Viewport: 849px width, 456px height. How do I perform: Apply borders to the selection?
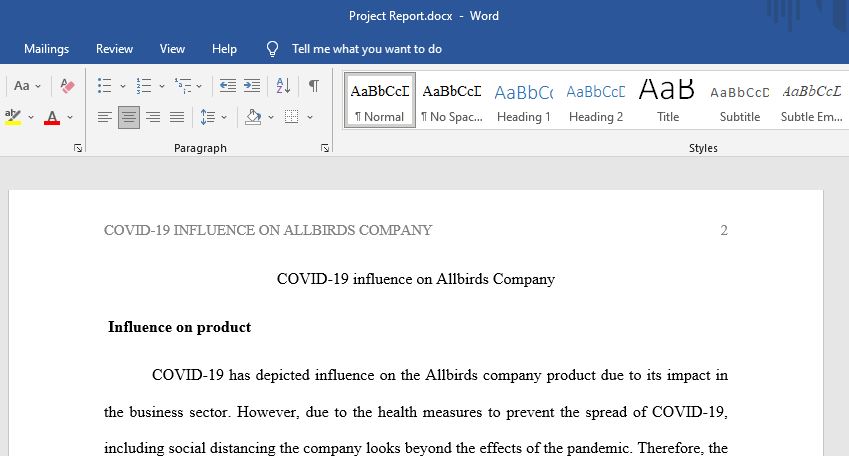click(292, 117)
